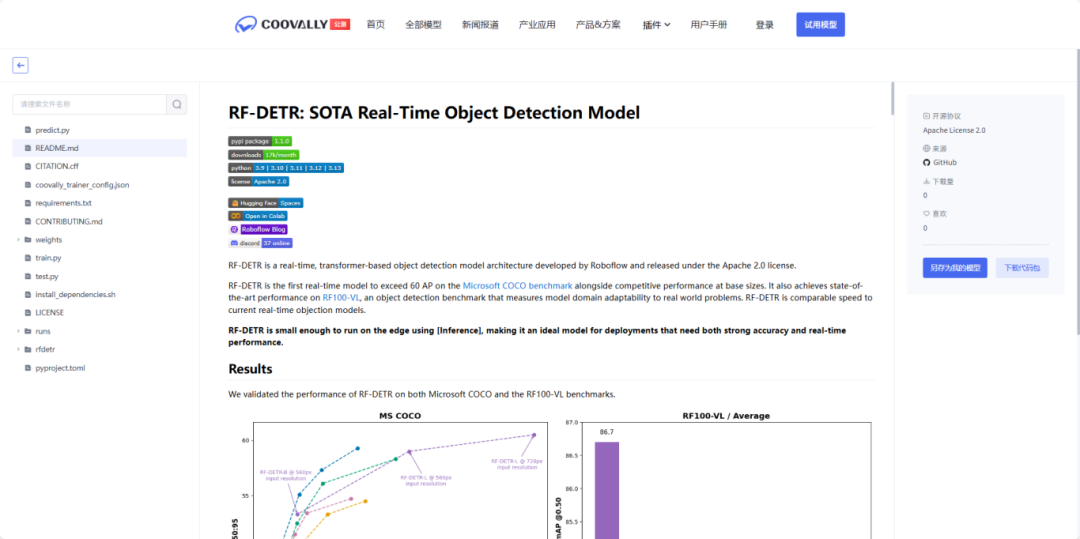The height and width of the screenshot is (539, 1080).
Task: Click the file icon beside README.md
Action: click(x=28, y=148)
